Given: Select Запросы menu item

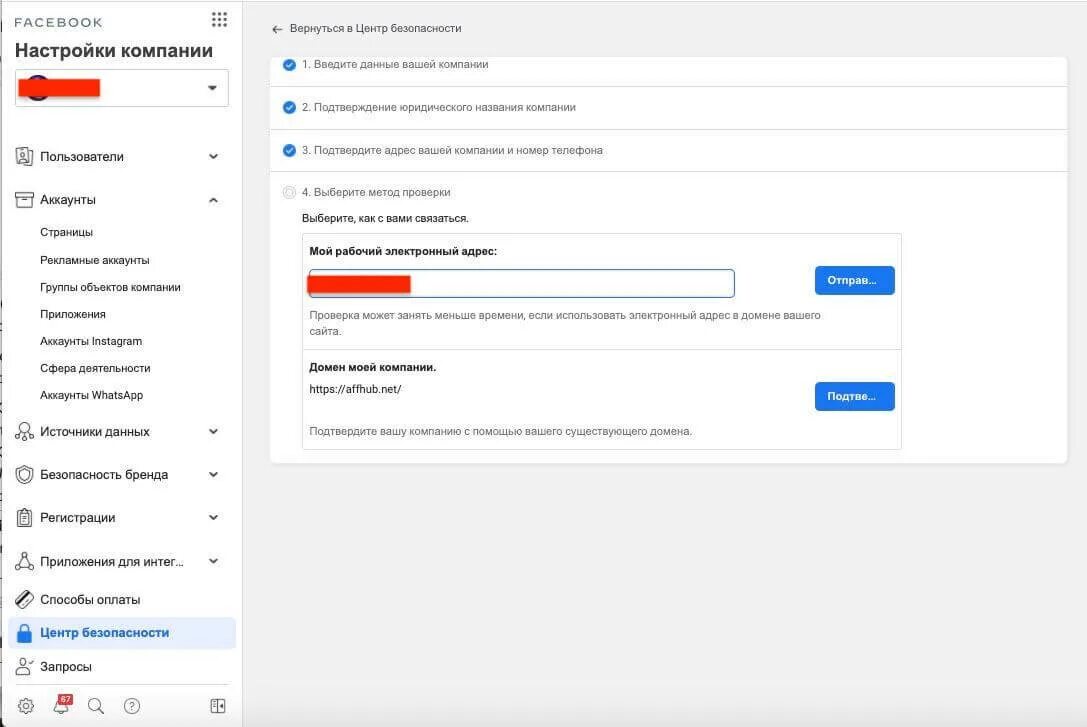Looking at the screenshot, I should [122, 667].
